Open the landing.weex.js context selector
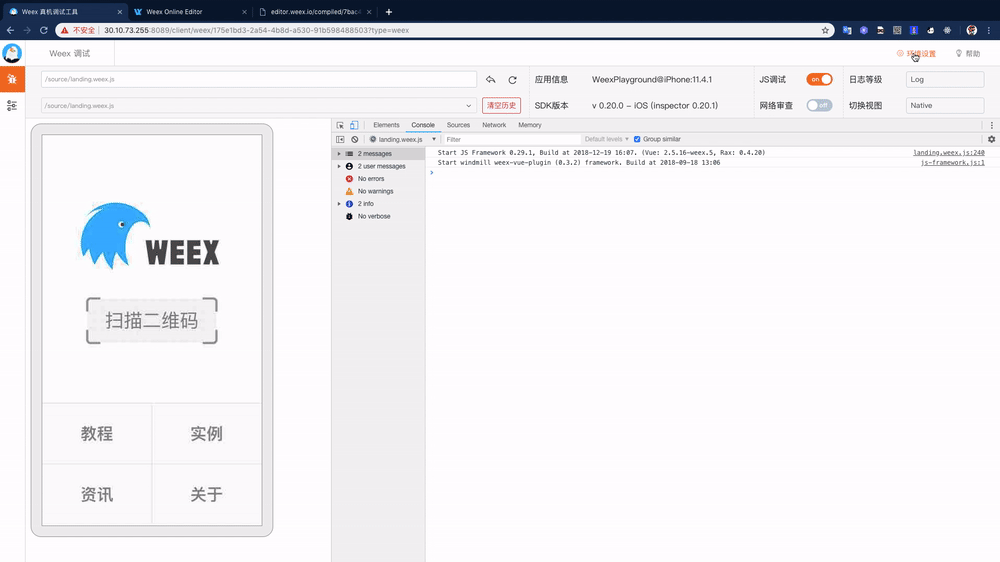 pyautogui.click(x=403, y=139)
